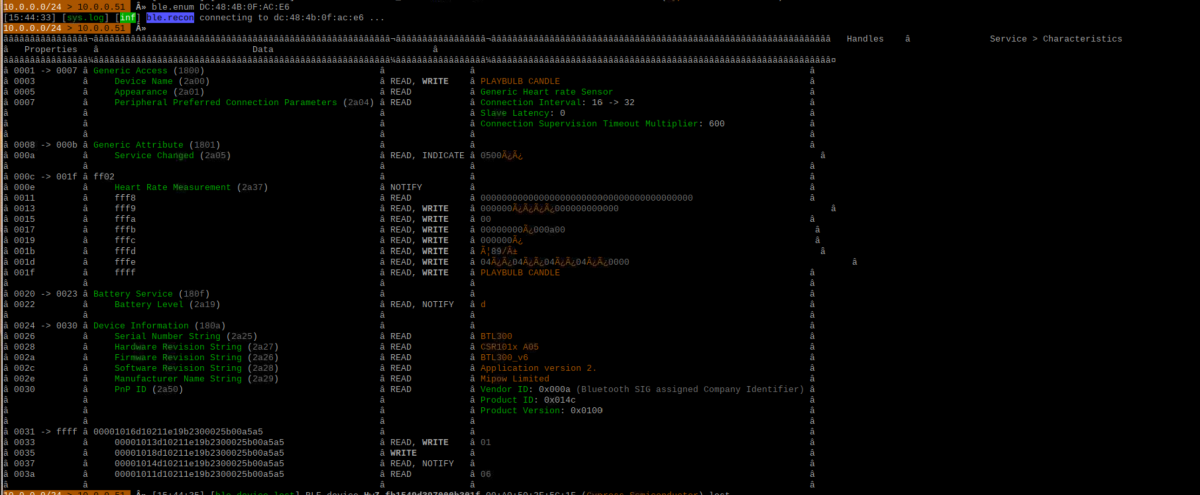The width and height of the screenshot is (1200, 495).
Task: Click the Application version 2. value
Action: coord(539,368)
